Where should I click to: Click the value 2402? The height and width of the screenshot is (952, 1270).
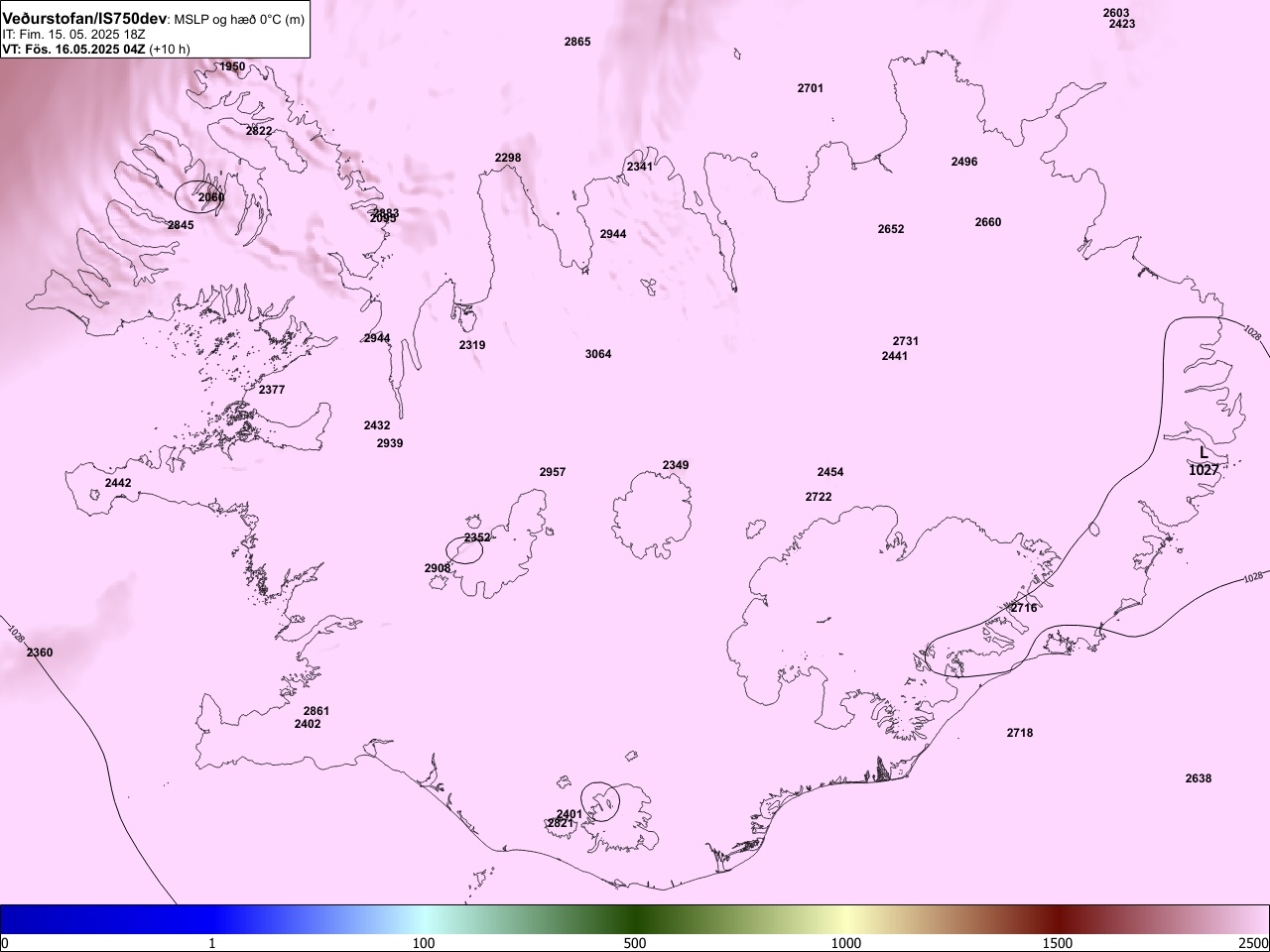(x=308, y=724)
